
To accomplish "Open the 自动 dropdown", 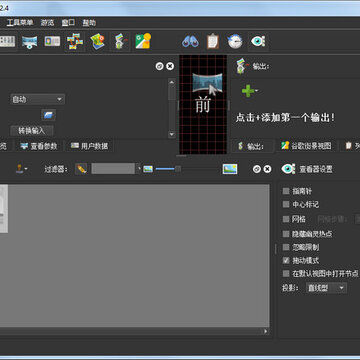I will click(37, 99).
